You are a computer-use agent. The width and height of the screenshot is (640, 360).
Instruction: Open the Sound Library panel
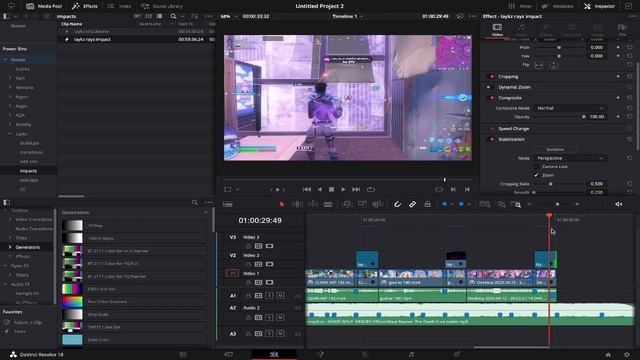click(162, 6)
